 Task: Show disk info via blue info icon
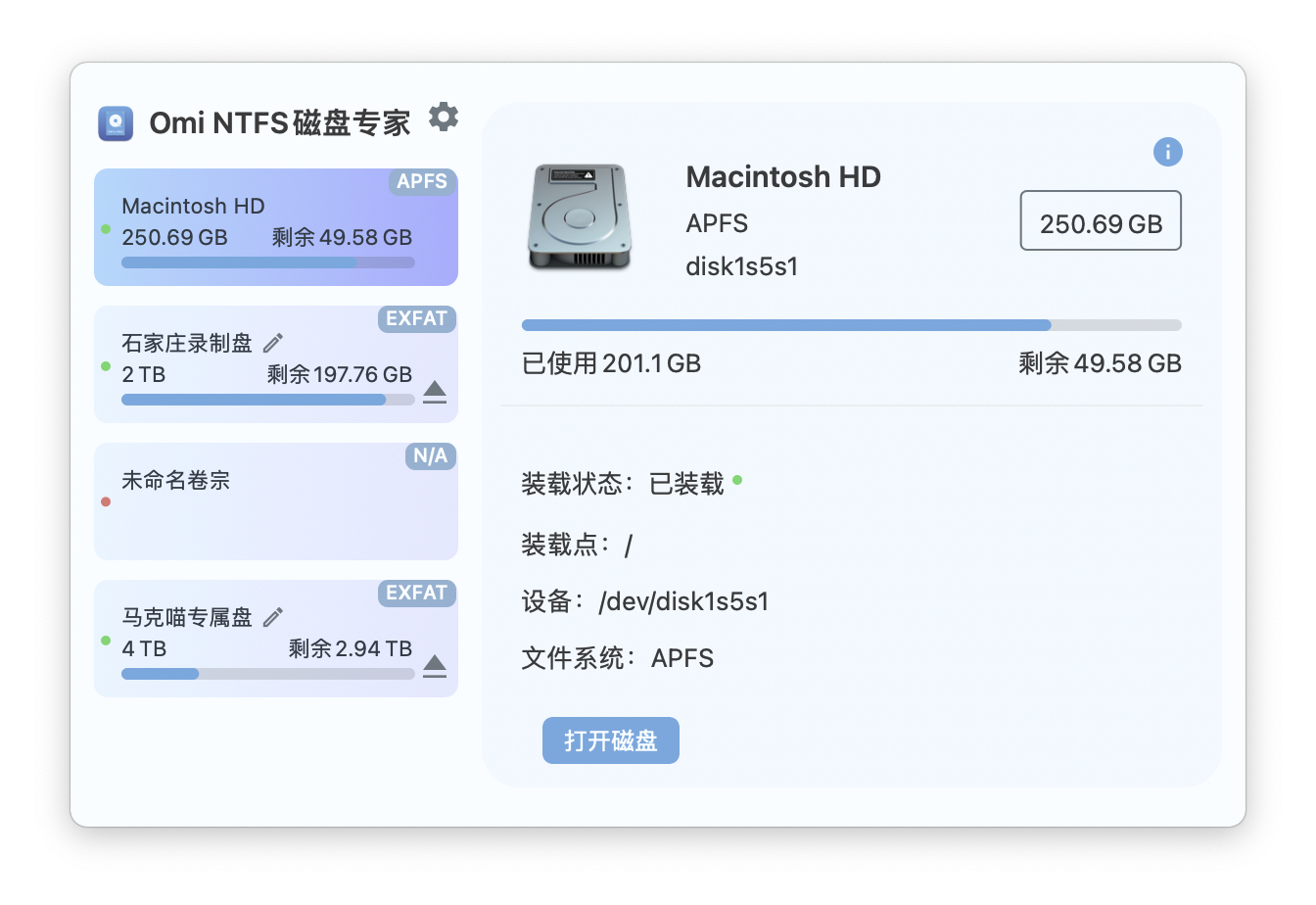(1167, 152)
